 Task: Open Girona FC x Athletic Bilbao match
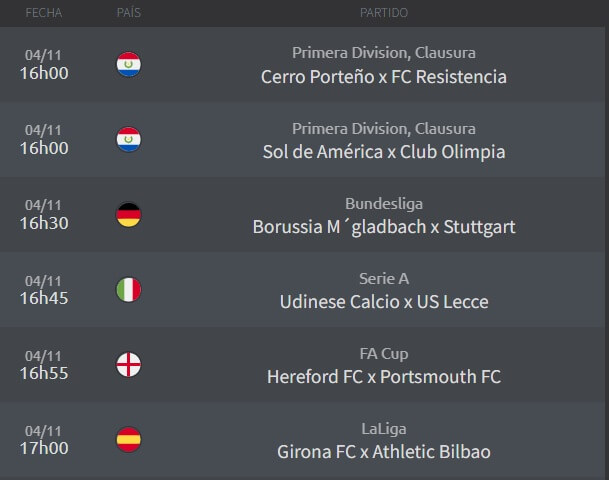pos(384,452)
